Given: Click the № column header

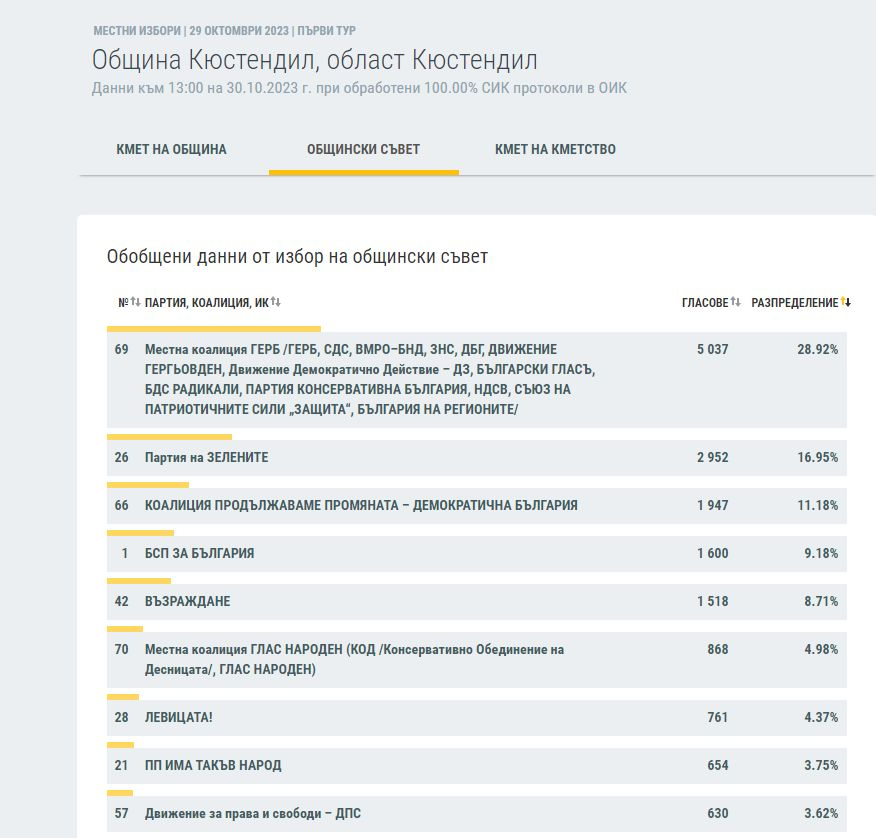Looking at the screenshot, I should (123, 302).
